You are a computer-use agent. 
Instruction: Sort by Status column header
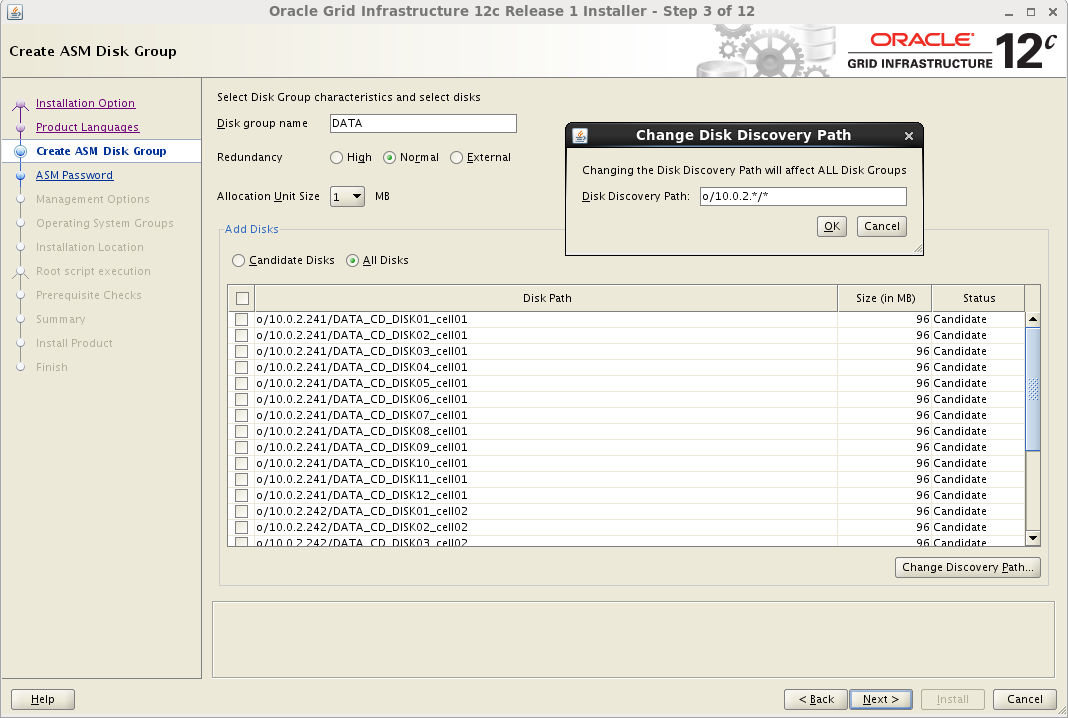click(x=978, y=298)
